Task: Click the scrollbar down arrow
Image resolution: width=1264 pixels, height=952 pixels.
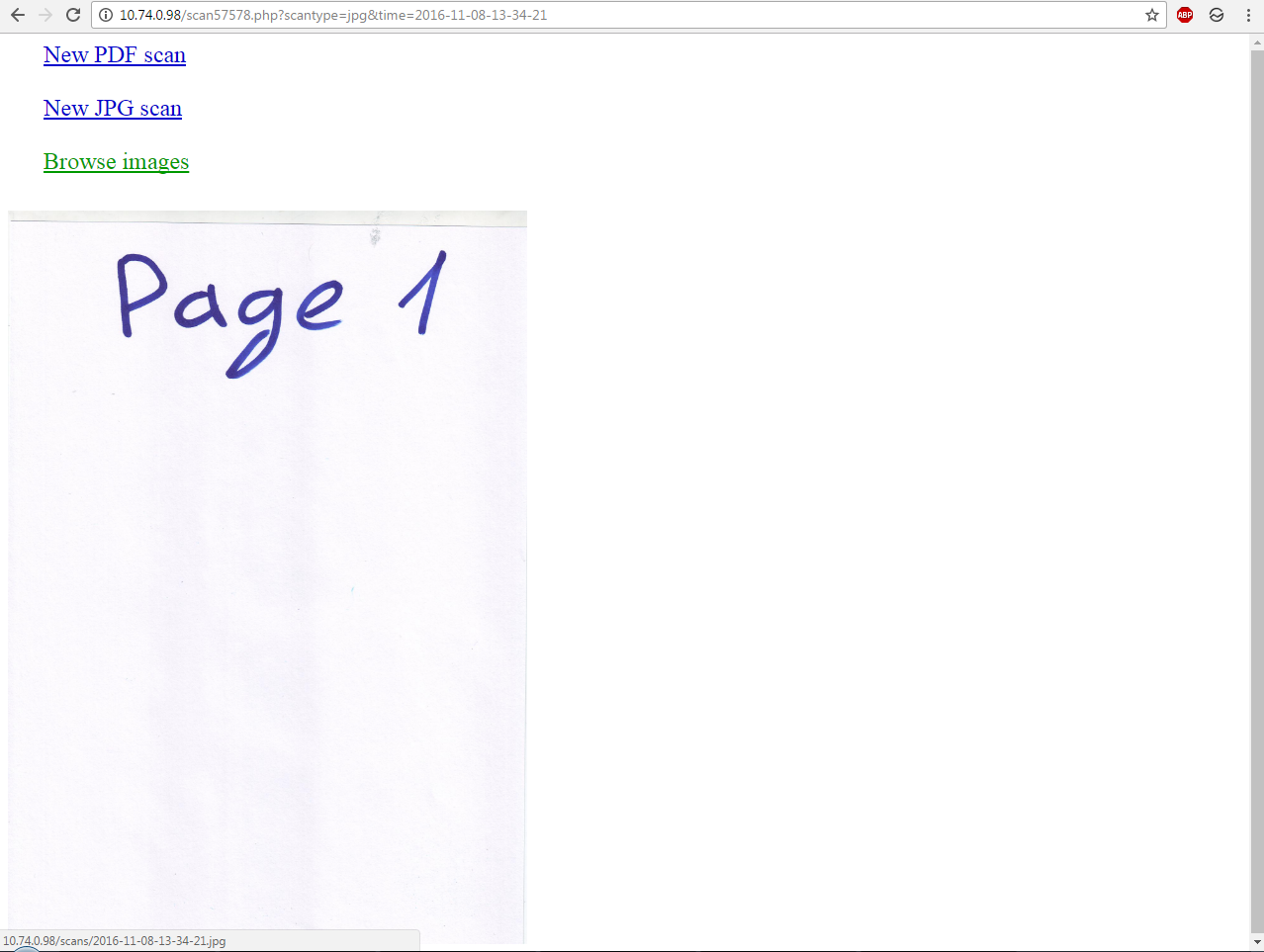Action: tap(1257, 940)
